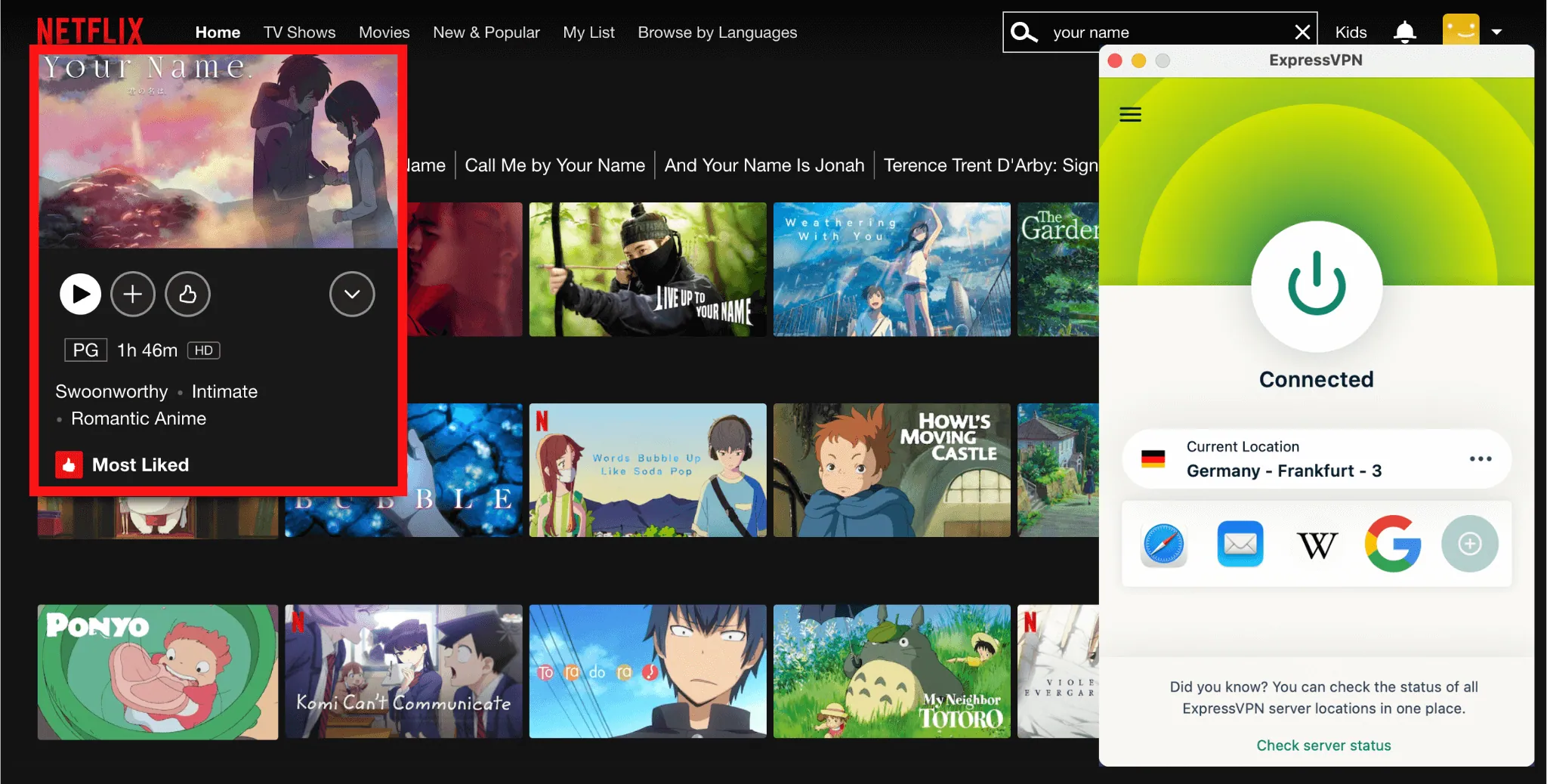This screenshot has width=1547, height=784.
Task: Open location options three-dots menu
Action: pyautogui.click(x=1481, y=458)
